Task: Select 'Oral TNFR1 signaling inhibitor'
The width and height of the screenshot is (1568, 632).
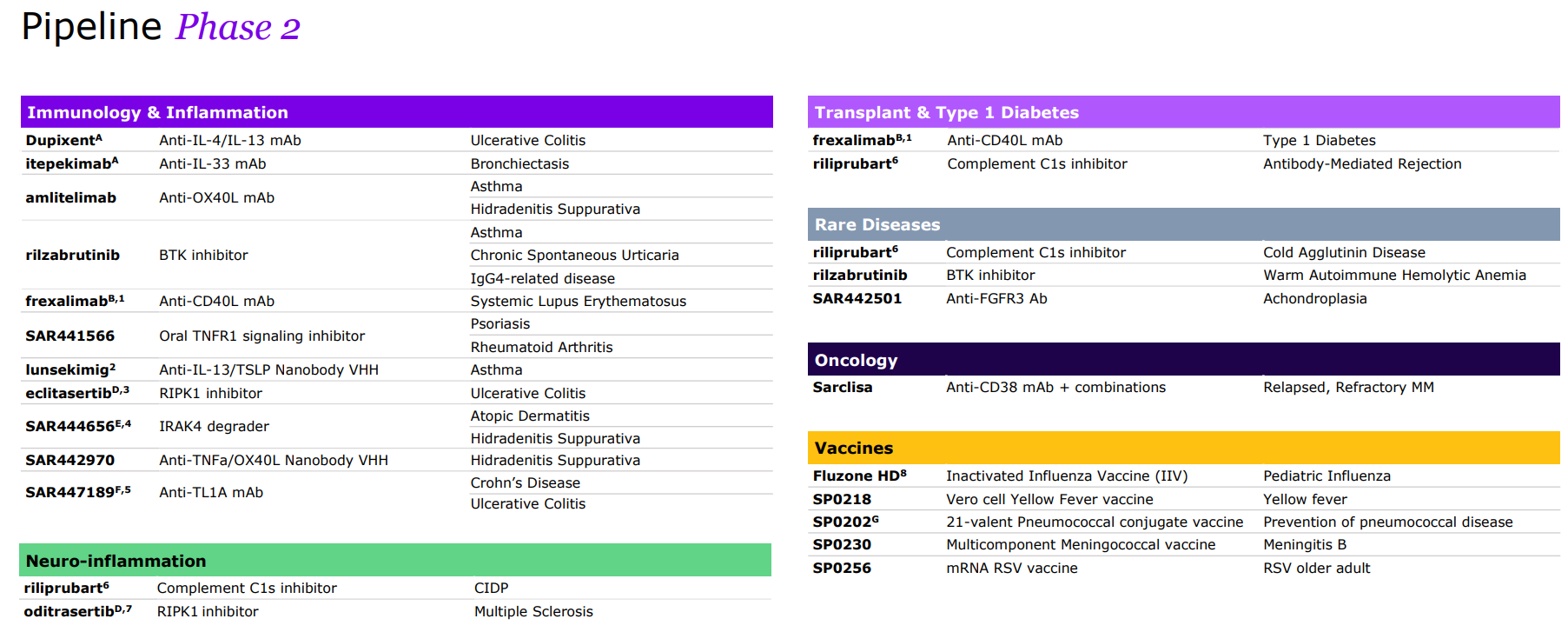Action: 262,336
